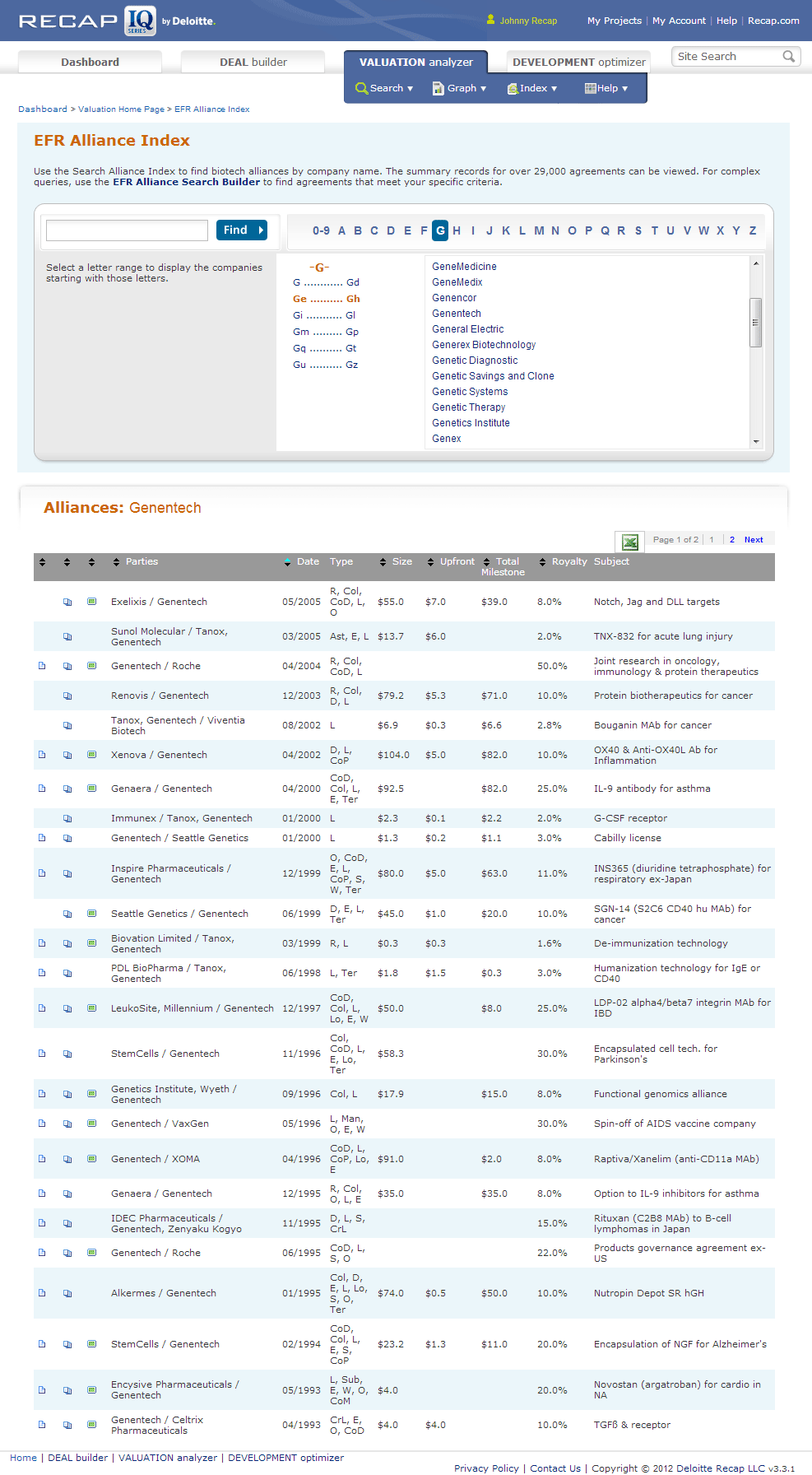812x1475 pixels.
Task: Sort the table by the Size column arrows
Action: pos(383,562)
